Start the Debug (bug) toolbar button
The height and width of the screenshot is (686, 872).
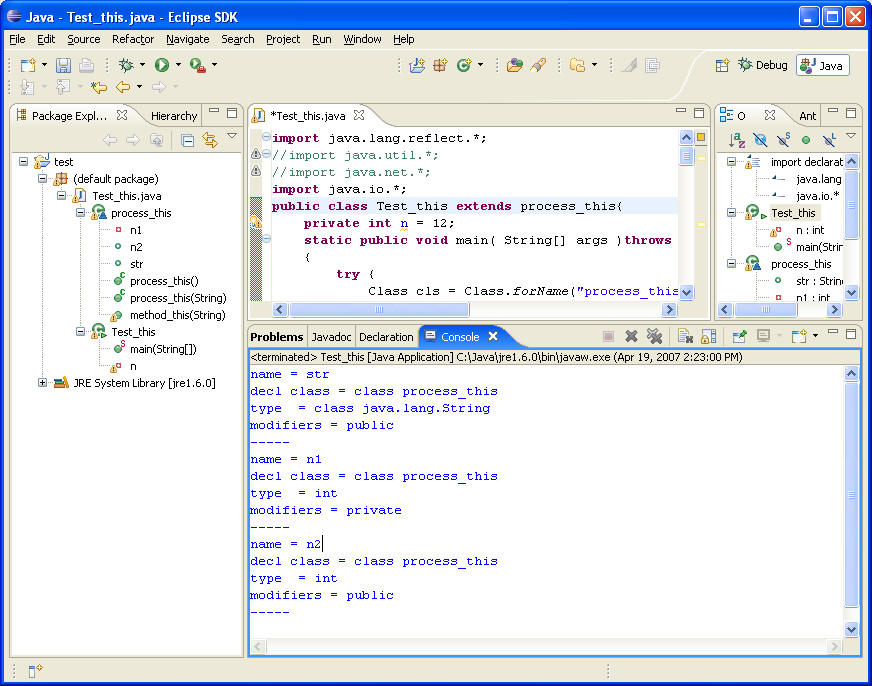tap(126, 65)
